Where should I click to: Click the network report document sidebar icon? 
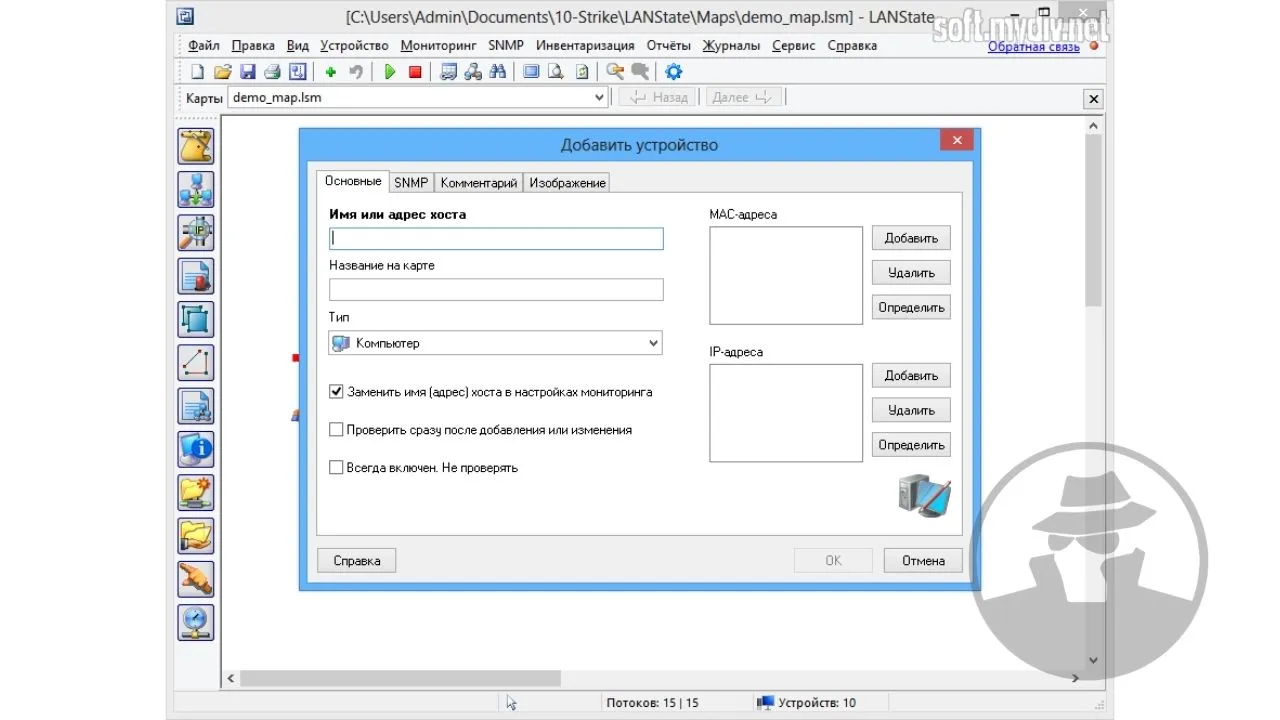(196, 406)
